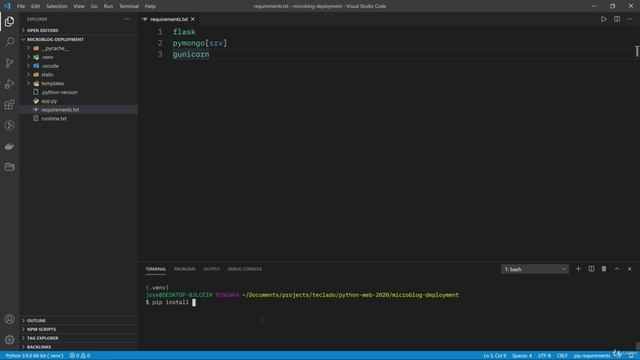Select requirements.txt in the file tree
640x360 pixels.
tap(78, 110)
